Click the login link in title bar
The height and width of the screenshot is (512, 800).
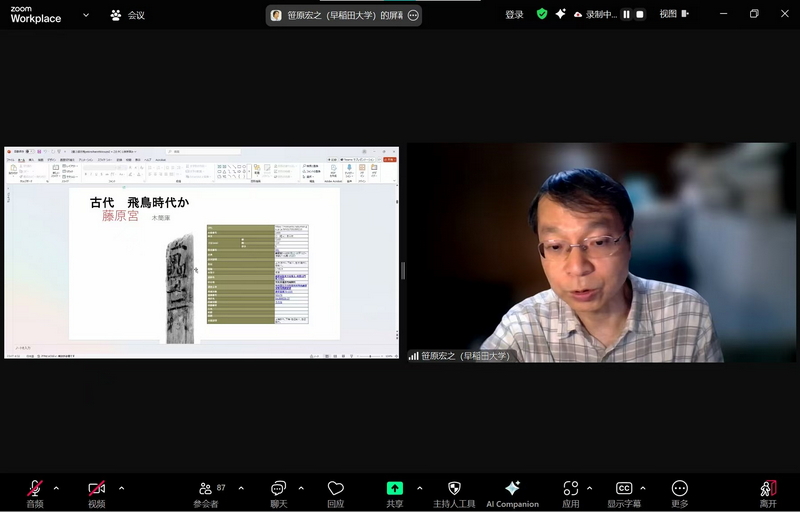point(514,15)
